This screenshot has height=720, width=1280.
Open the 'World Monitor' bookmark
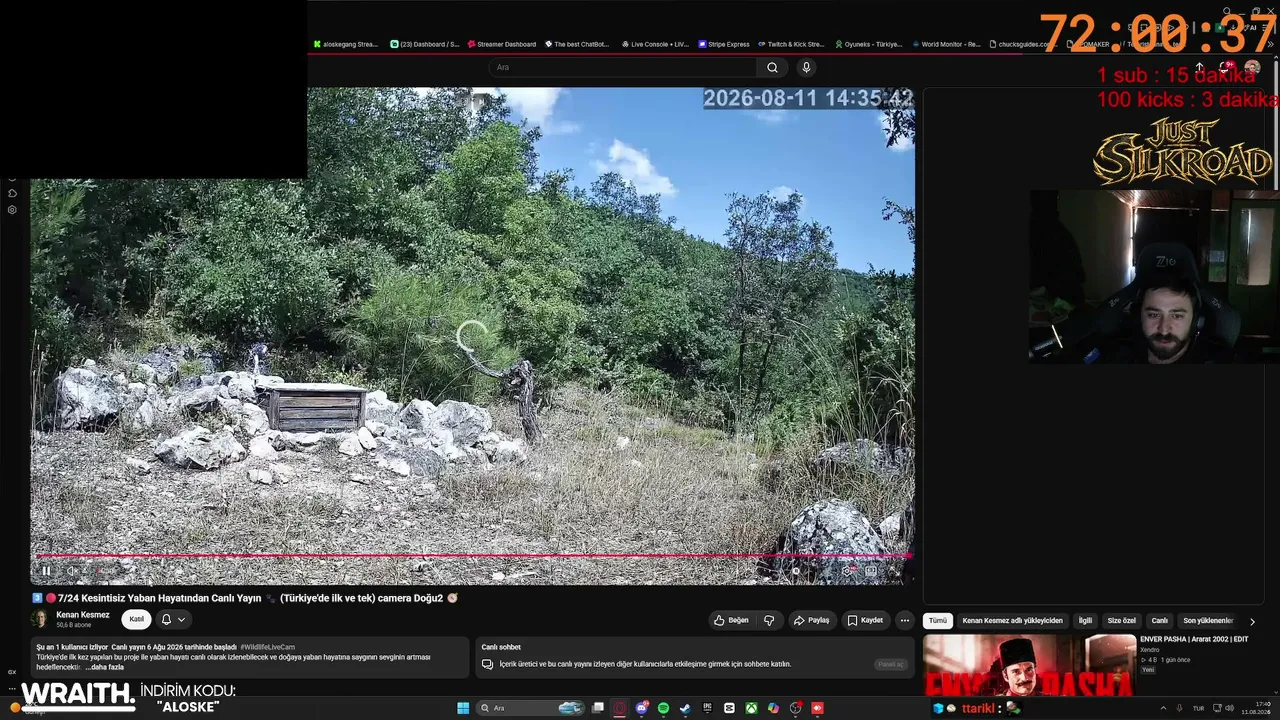(947, 44)
